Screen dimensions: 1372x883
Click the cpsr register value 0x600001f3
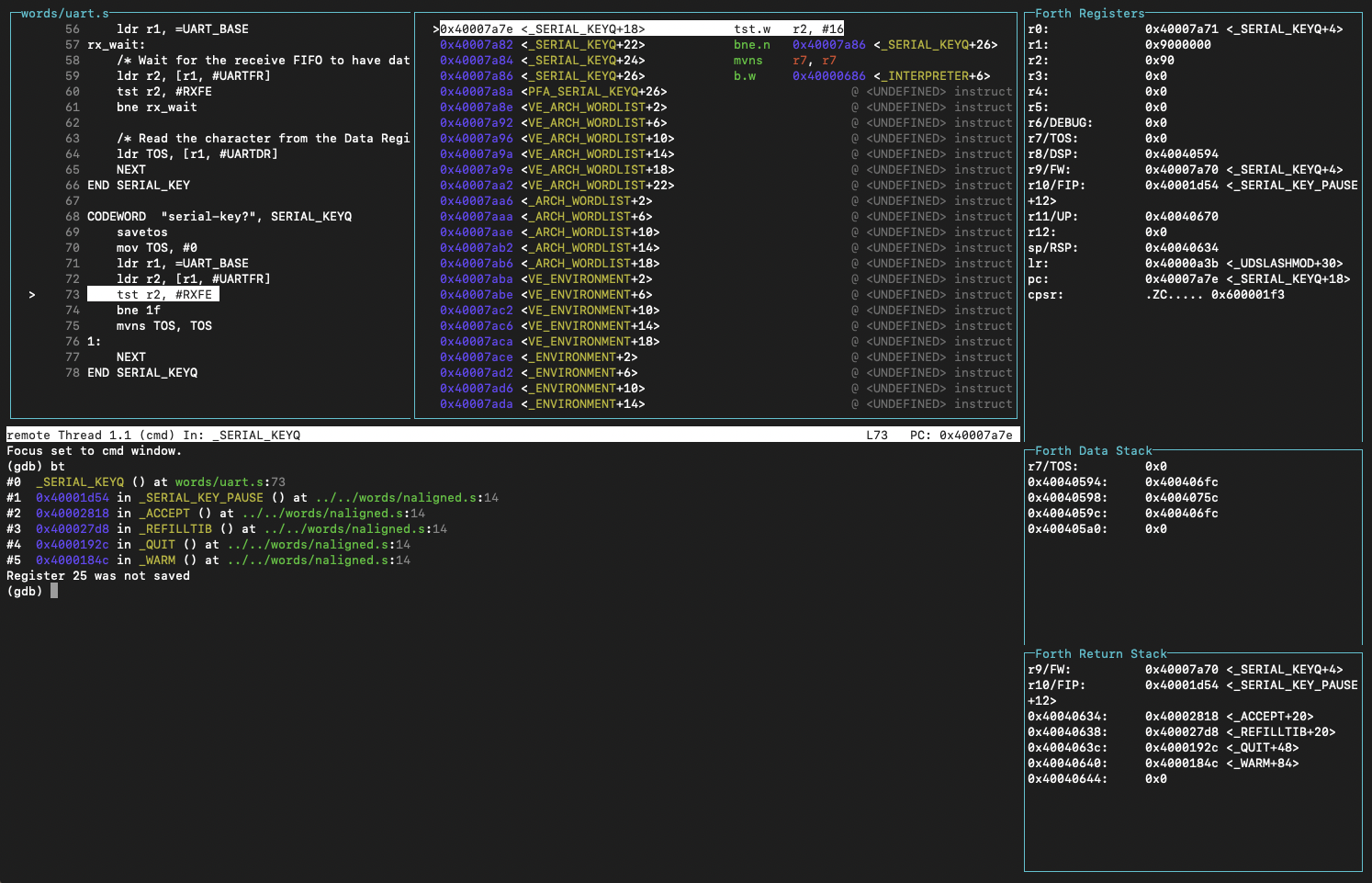pyautogui.click(x=1247, y=295)
